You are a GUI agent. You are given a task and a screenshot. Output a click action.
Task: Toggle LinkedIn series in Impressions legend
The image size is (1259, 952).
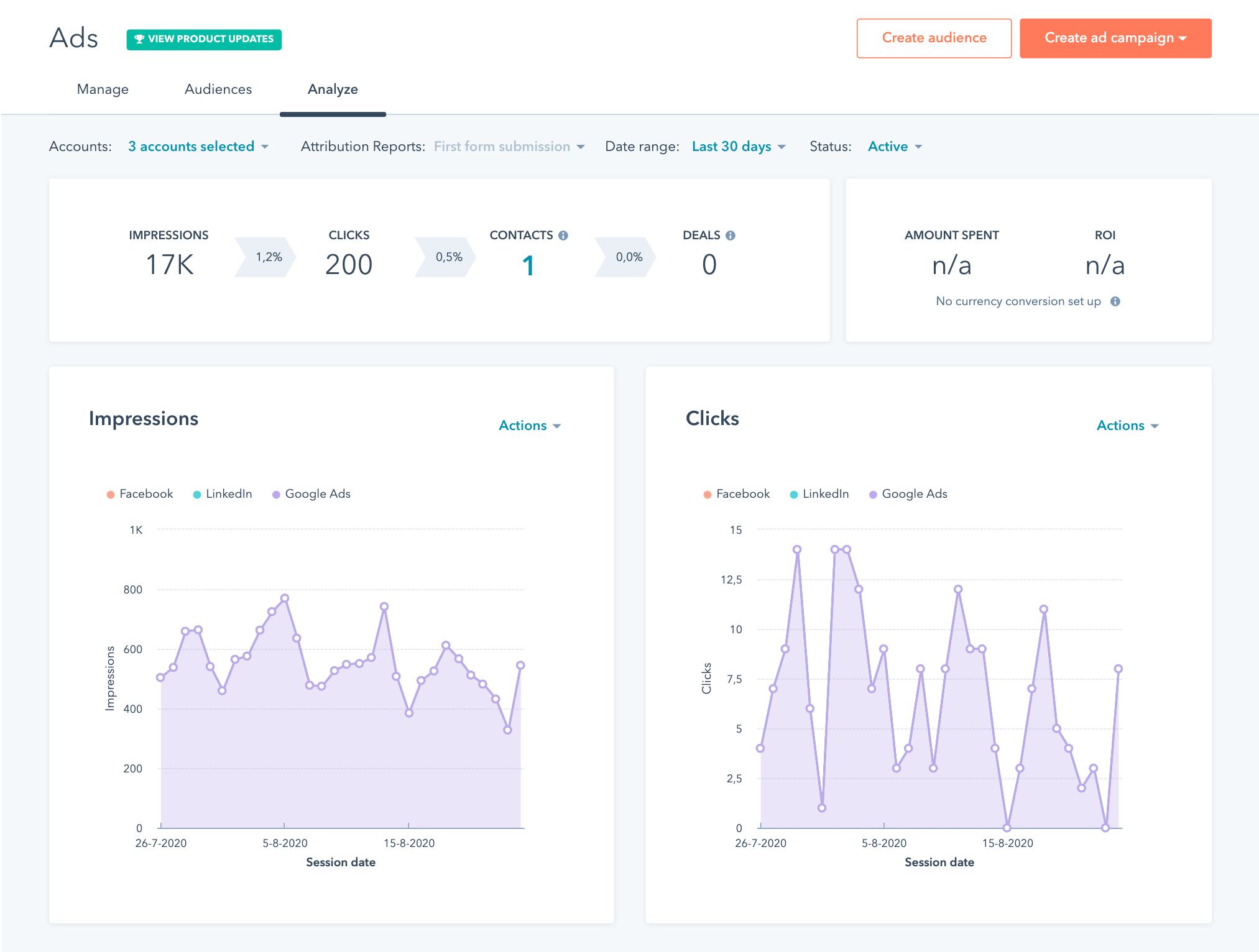point(223,494)
